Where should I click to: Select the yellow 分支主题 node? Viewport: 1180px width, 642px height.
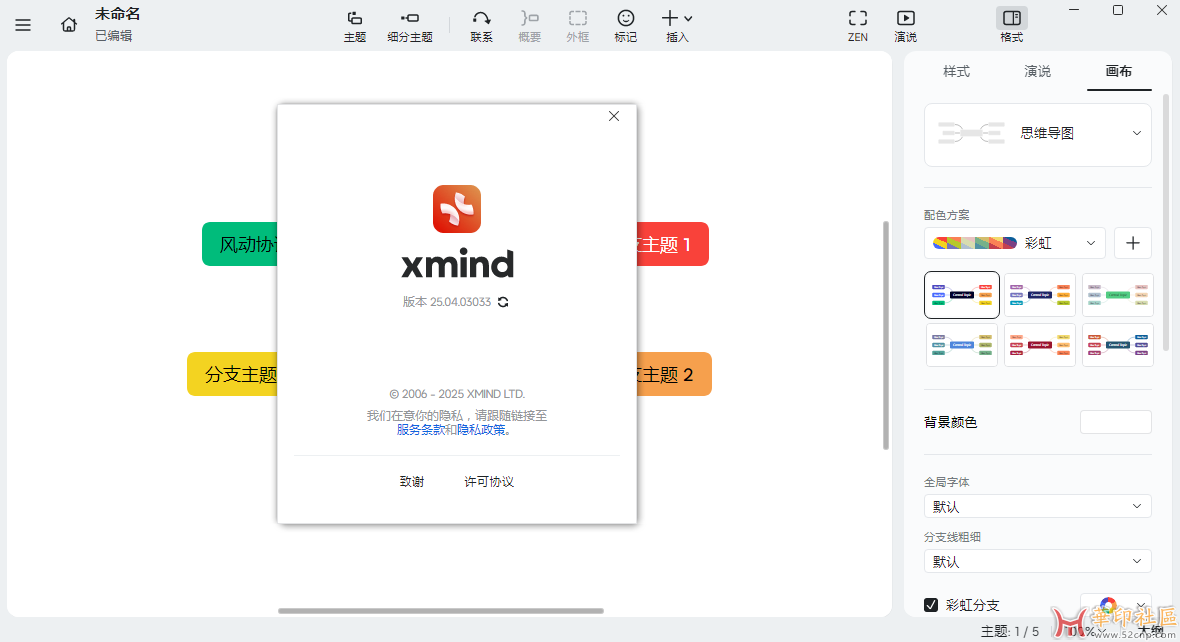233,374
